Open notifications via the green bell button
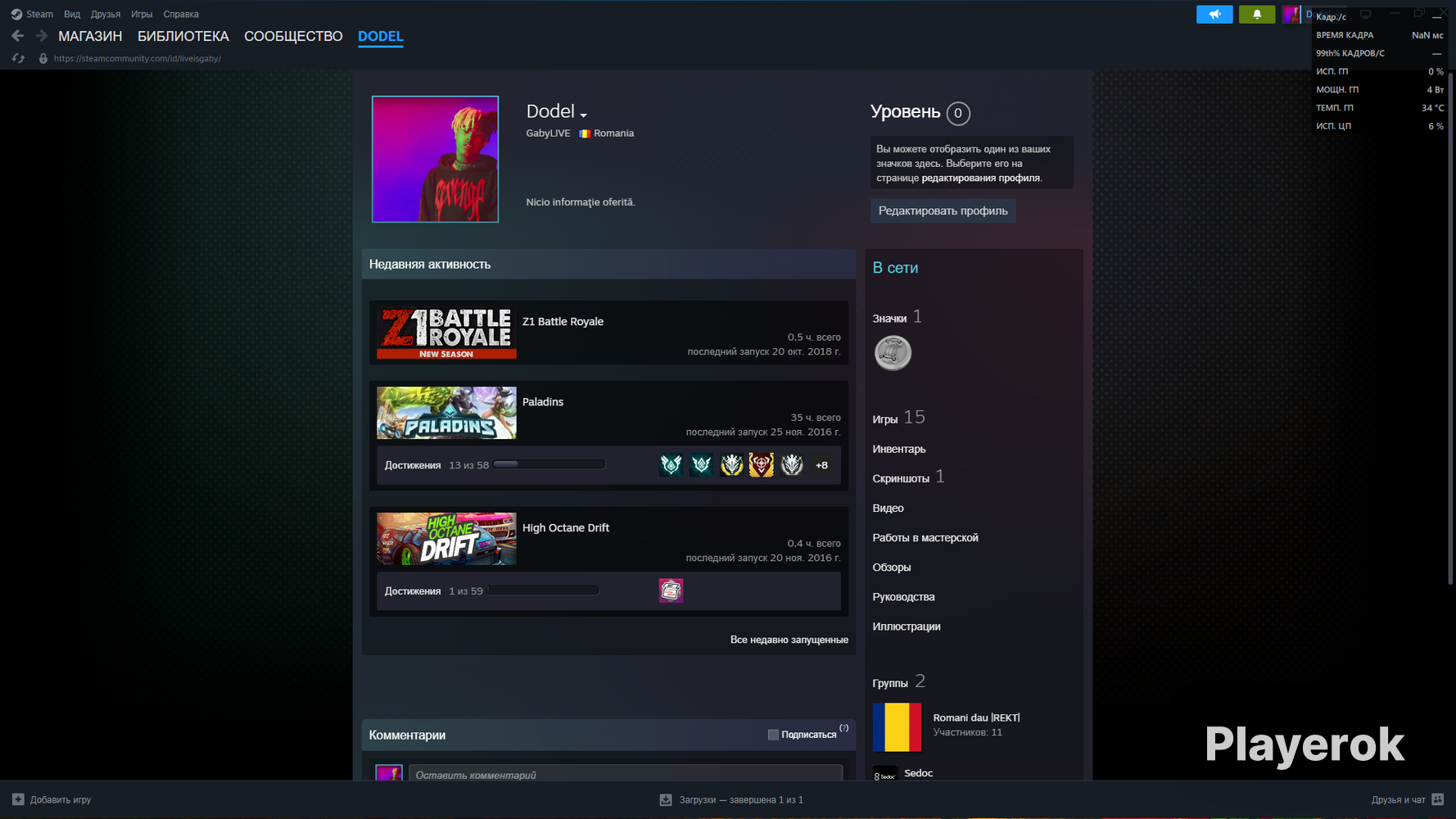The width and height of the screenshot is (1456, 819). tap(1257, 14)
